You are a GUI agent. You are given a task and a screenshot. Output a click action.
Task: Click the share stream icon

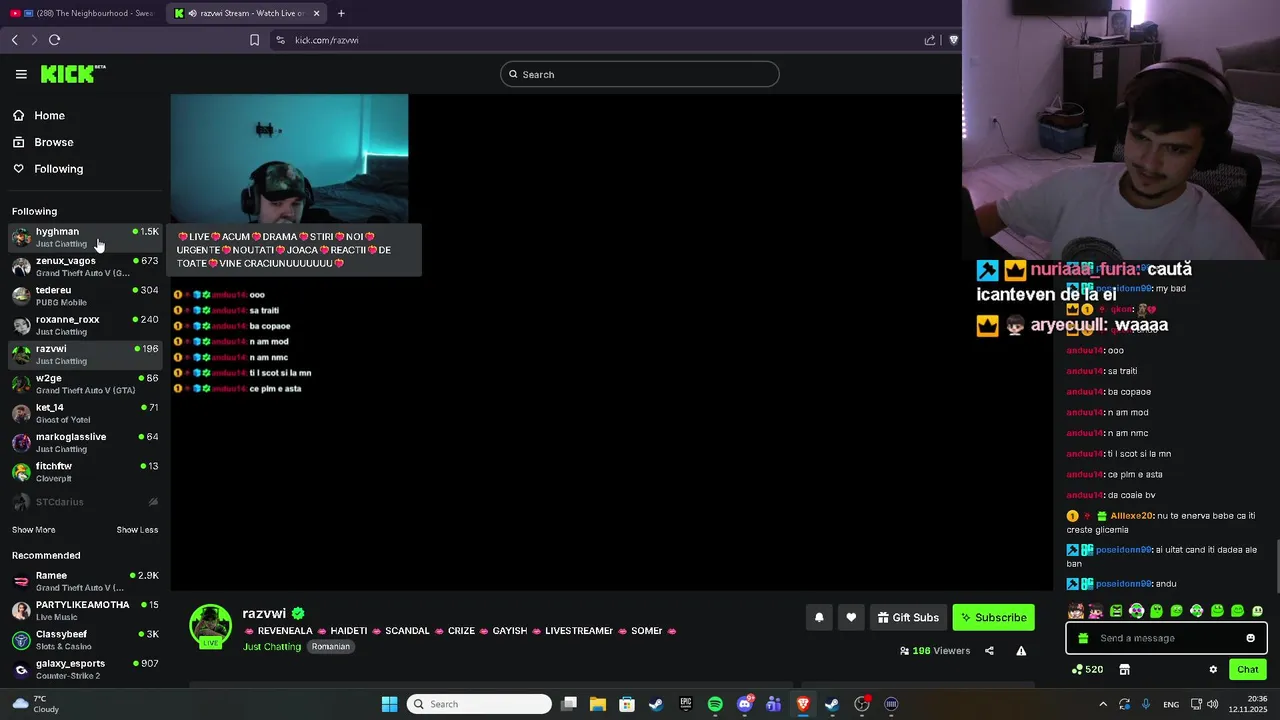click(989, 651)
